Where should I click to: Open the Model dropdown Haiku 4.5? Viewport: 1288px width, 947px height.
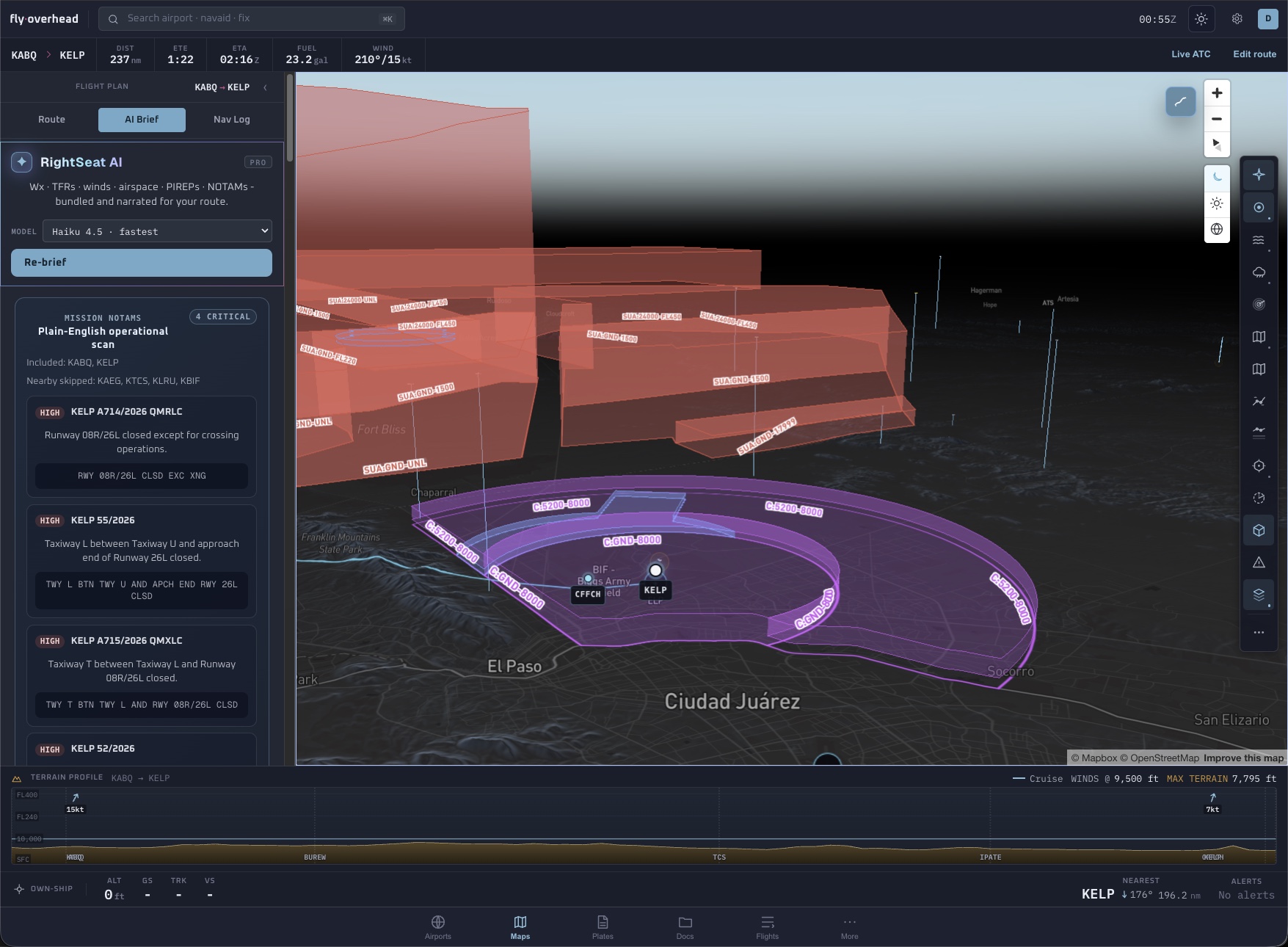point(157,231)
